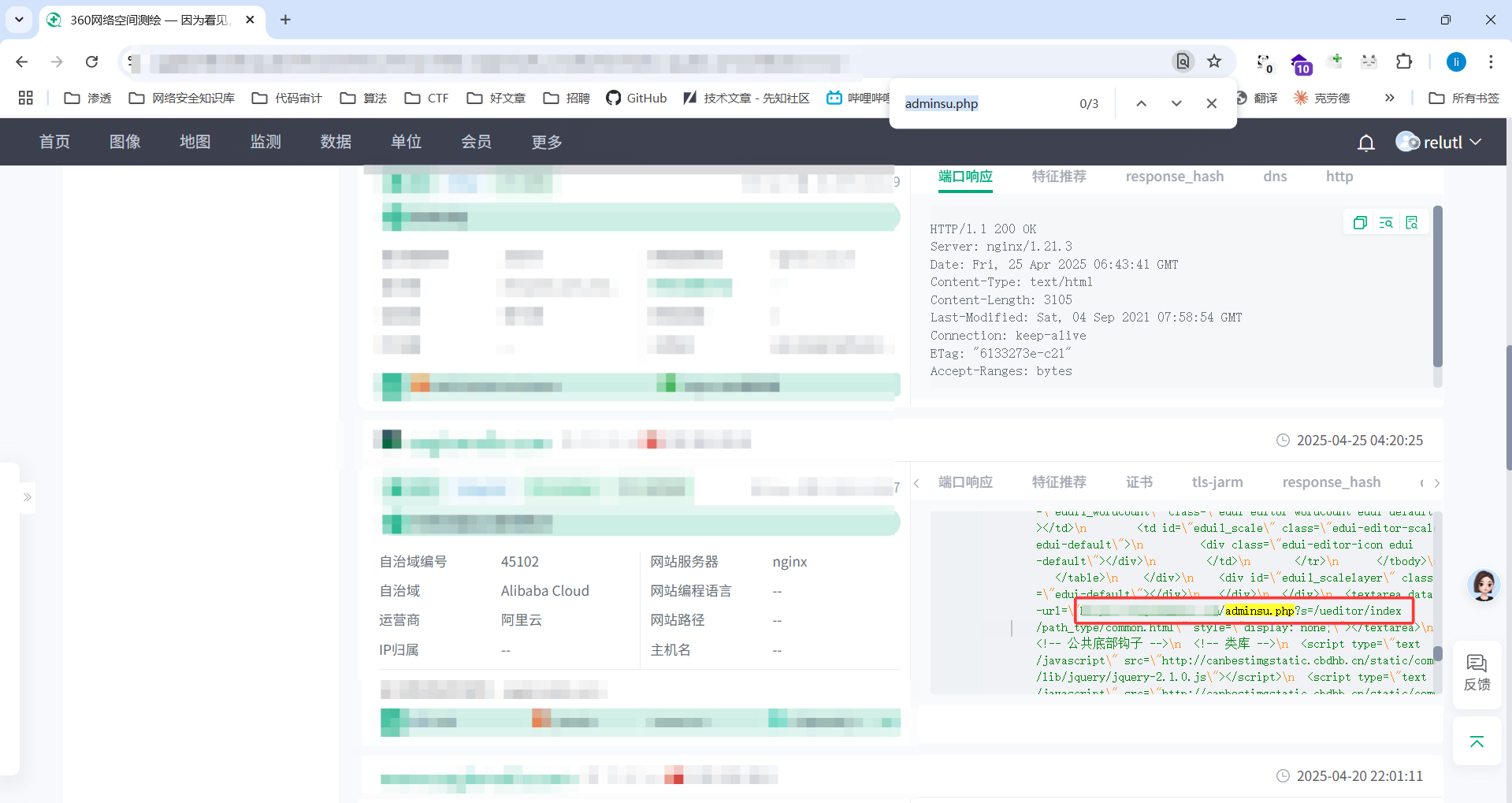Switch to first result's 特征推荐 tab
The width and height of the screenshot is (1512, 803).
pyautogui.click(x=1059, y=177)
